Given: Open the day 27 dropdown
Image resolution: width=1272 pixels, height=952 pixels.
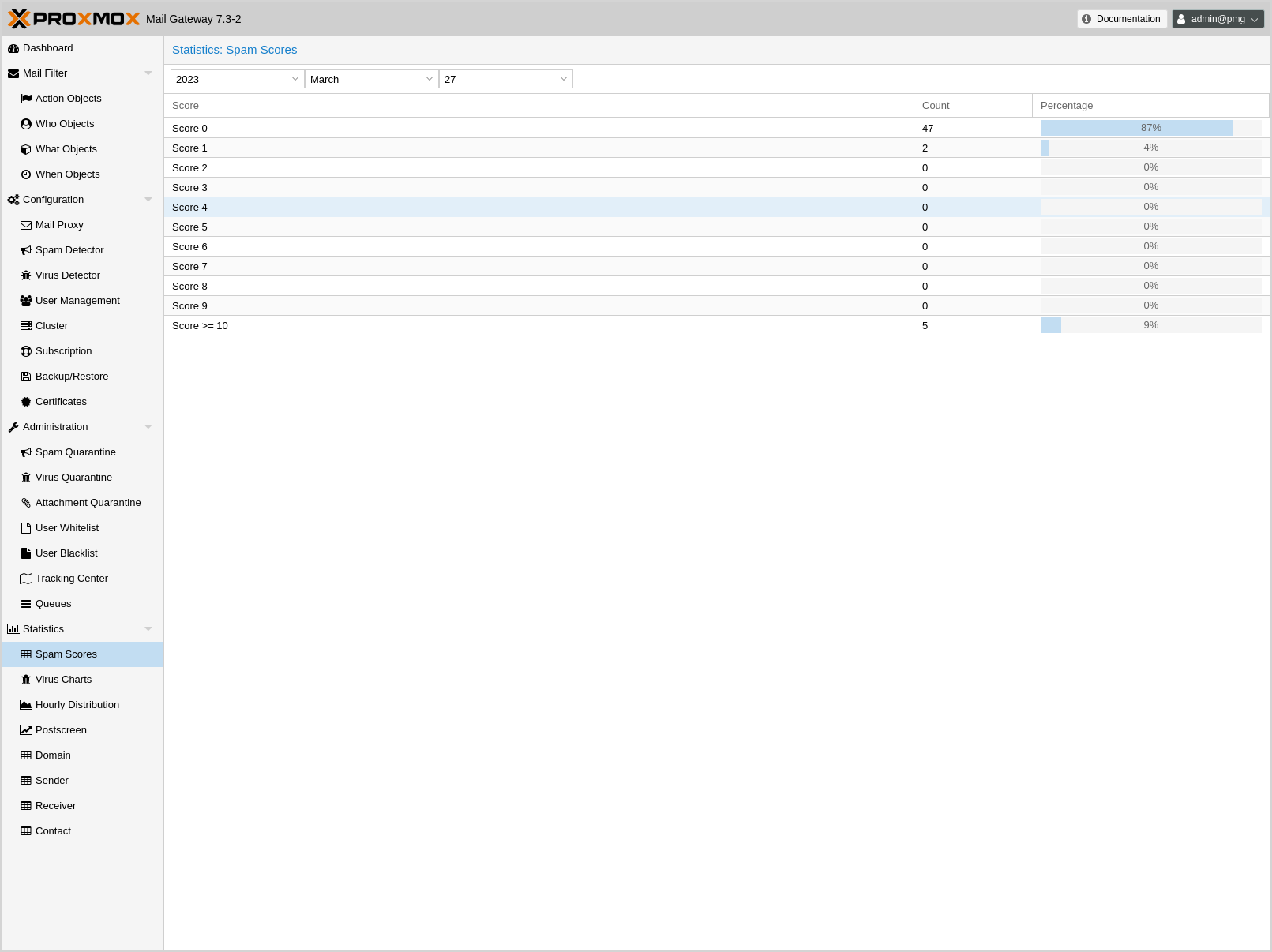Looking at the screenshot, I should pos(563,79).
